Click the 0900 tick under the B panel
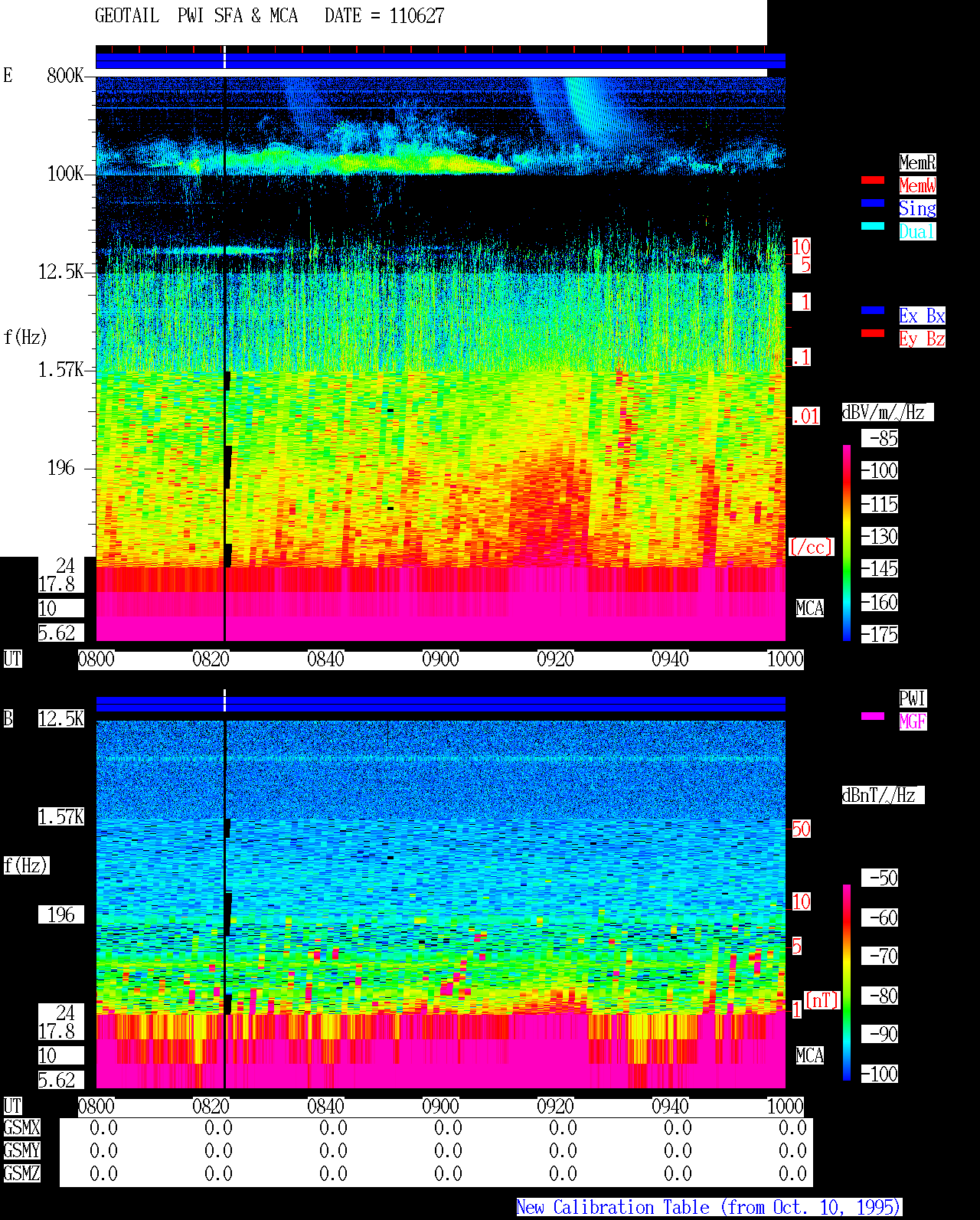Viewport: 980px width, 1220px height. (x=440, y=1106)
